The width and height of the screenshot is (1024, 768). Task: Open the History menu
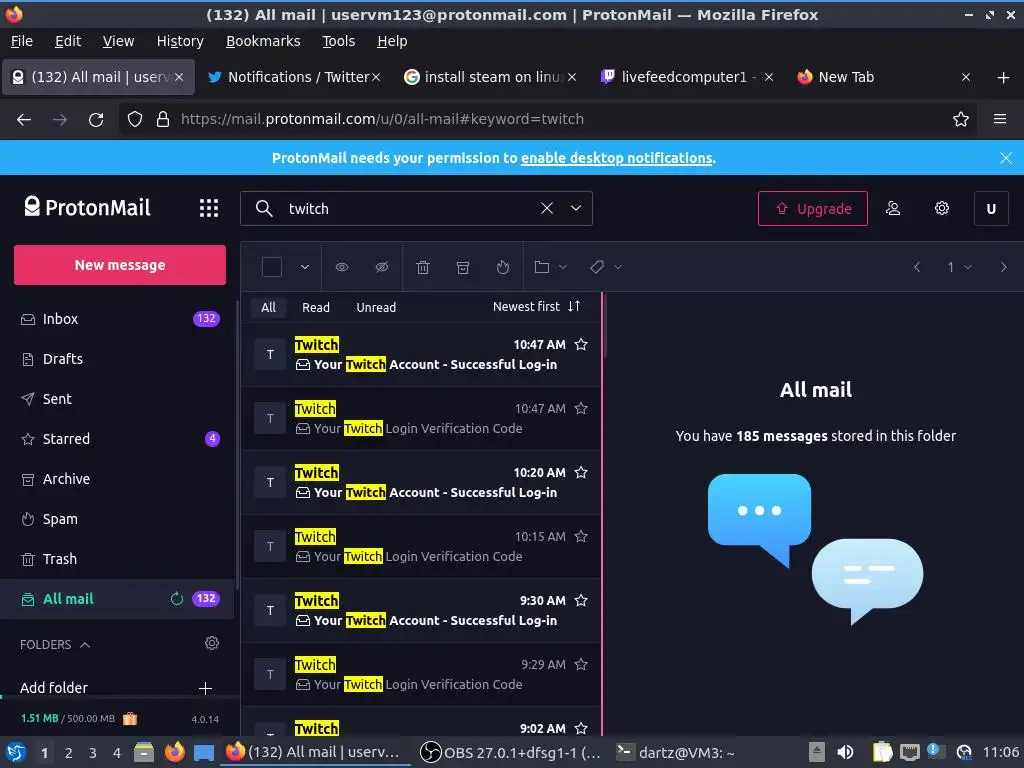(x=180, y=41)
